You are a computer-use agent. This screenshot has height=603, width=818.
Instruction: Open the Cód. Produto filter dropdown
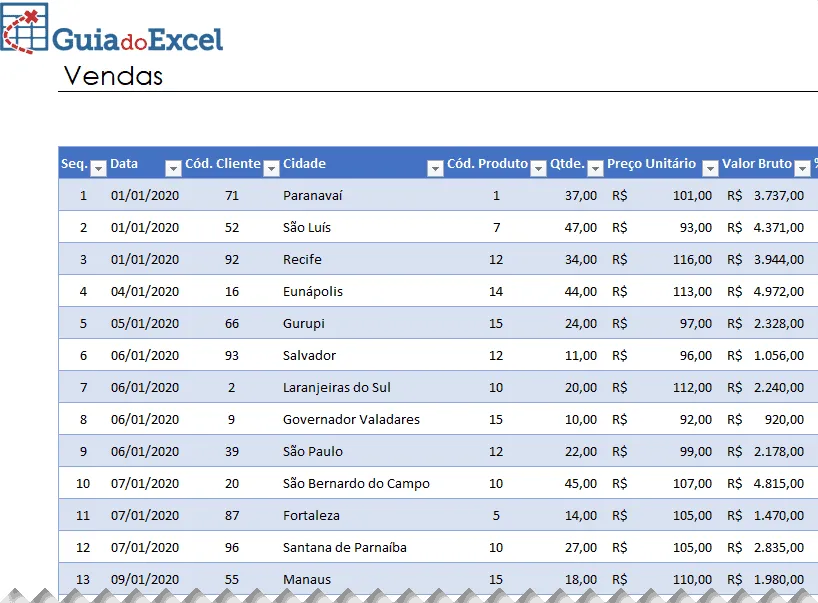[538, 168]
